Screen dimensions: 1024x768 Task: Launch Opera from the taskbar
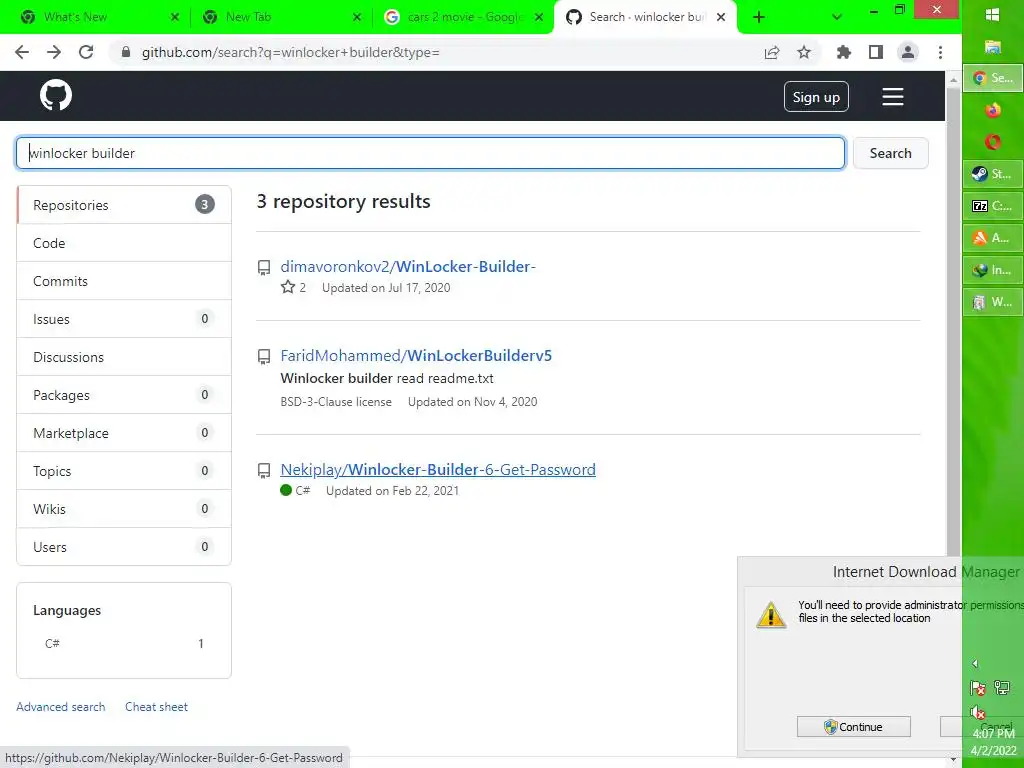(x=993, y=142)
